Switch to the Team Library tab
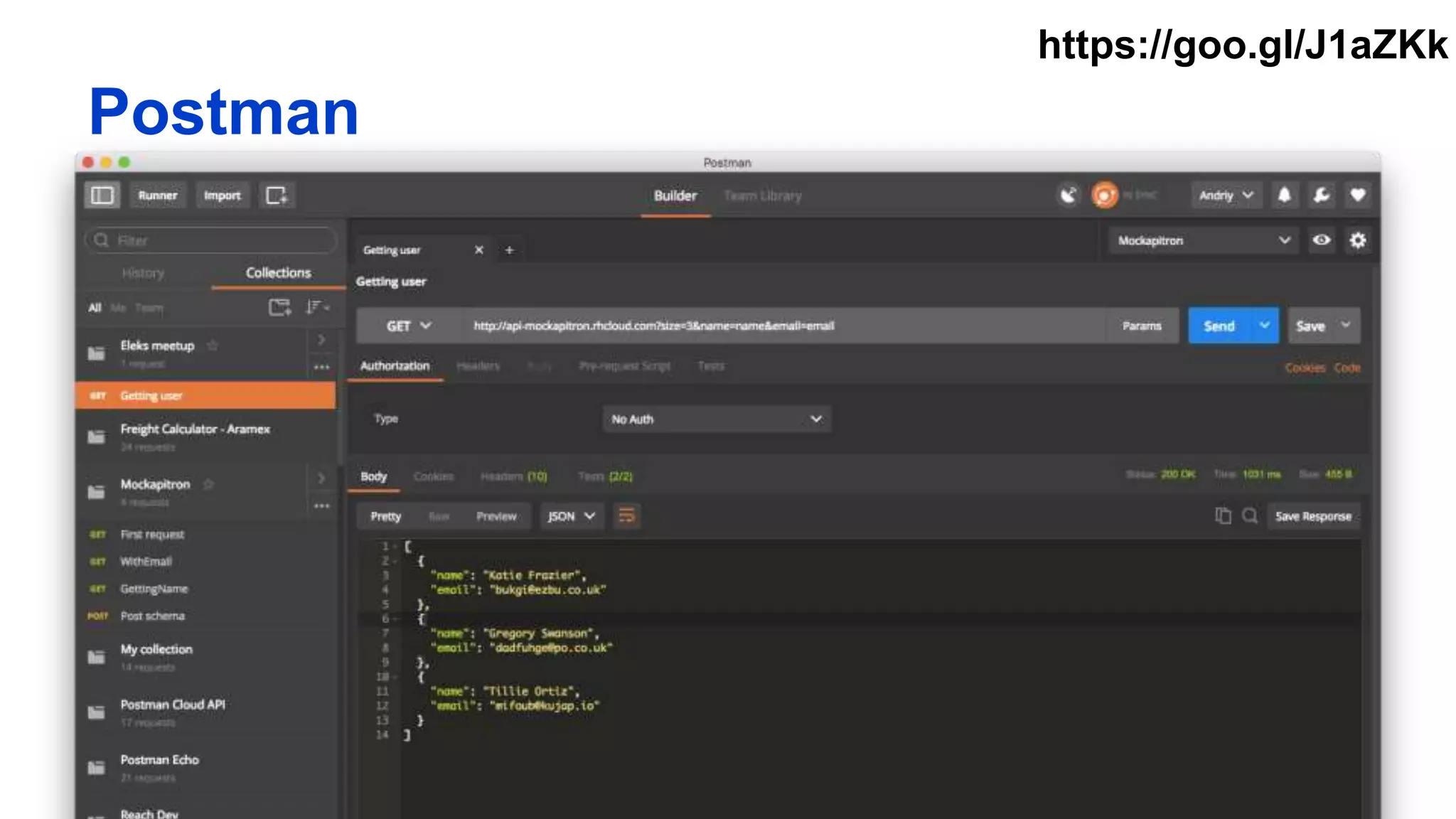Image resolution: width=1456 pixels, height=819 pixels. point(762,196)
